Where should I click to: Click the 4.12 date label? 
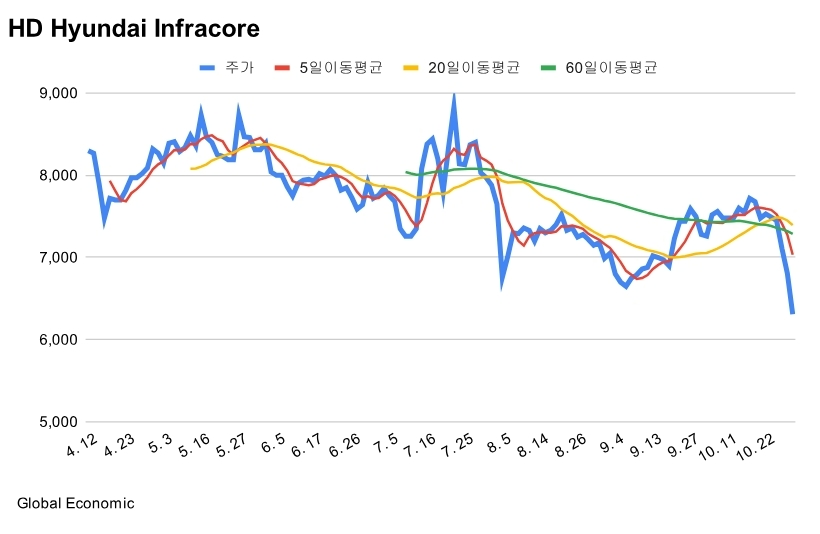point(82,445)
